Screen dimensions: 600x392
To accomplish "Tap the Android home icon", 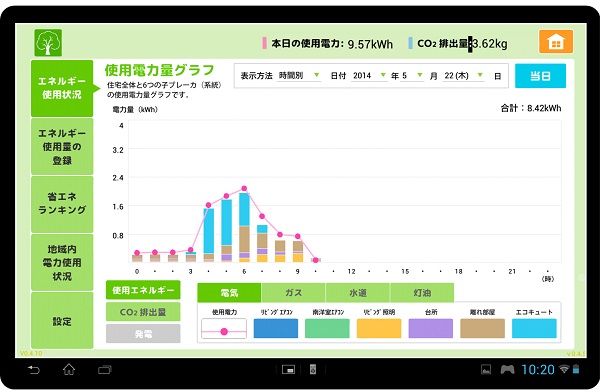I will click(69, 369).
